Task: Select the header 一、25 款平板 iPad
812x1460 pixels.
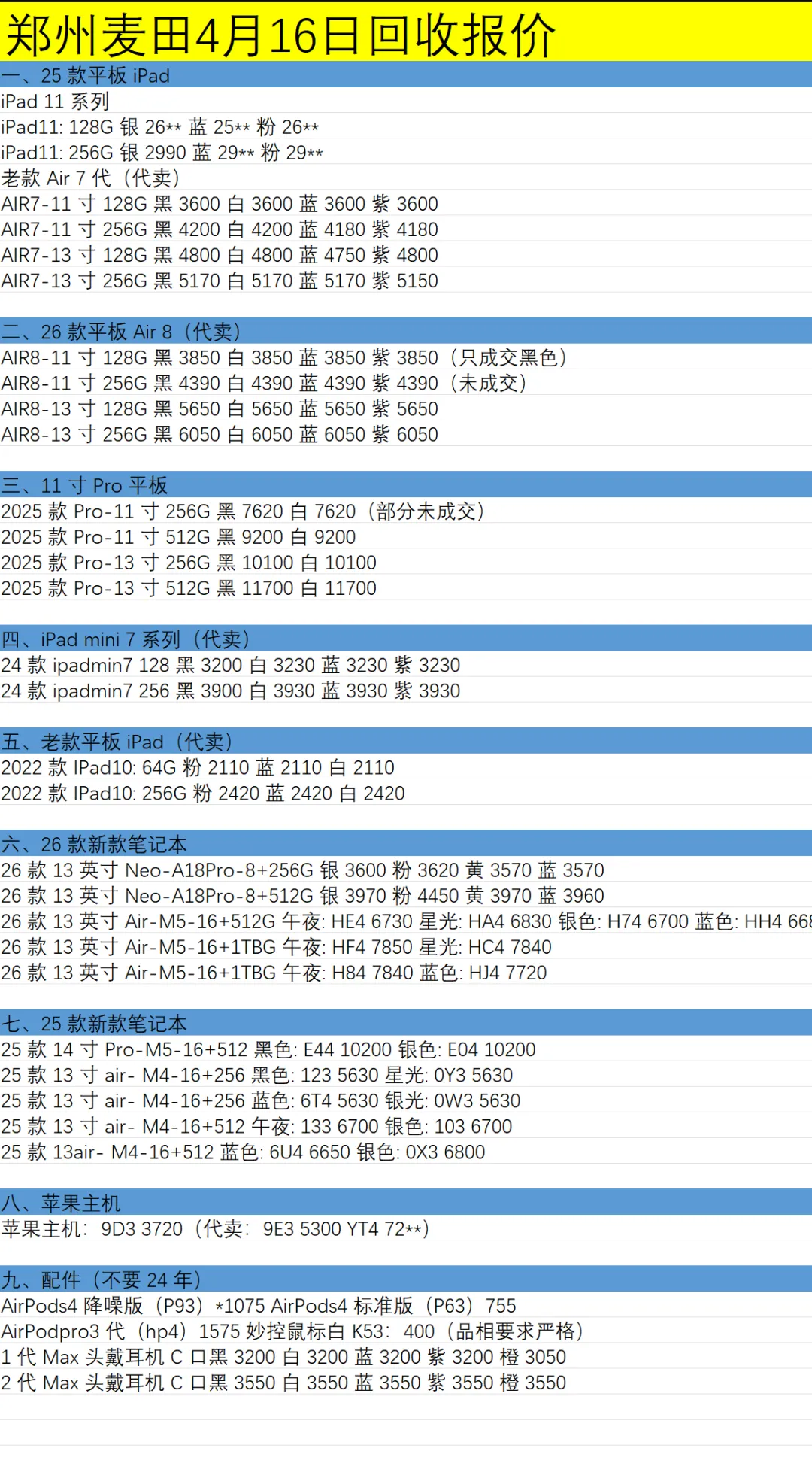Action: point(406,75)
